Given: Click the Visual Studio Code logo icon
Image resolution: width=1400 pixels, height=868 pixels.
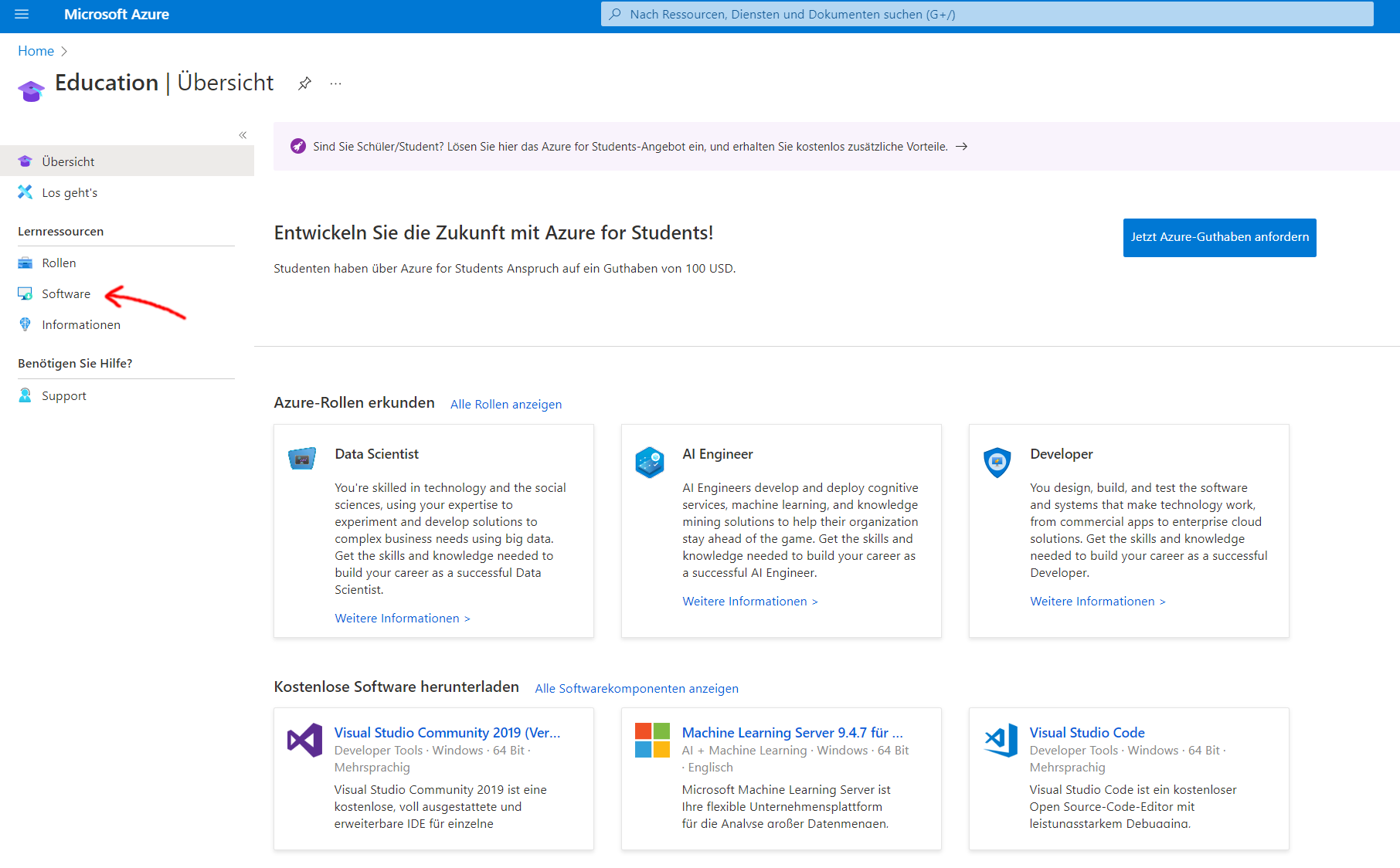Looking at the screenshot, I should click(1001, 740).
